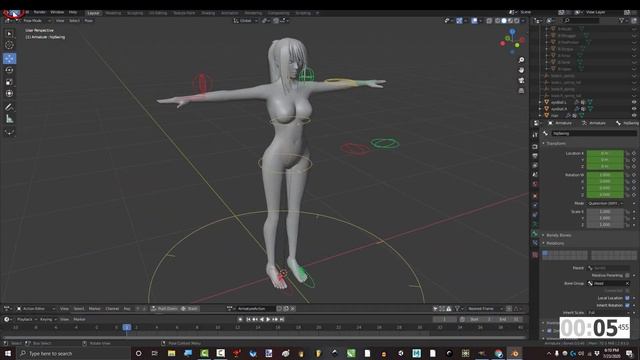Open Task View on the taskbar
The width and height of the screenshot is (640, 360).
tap(155, 353)
